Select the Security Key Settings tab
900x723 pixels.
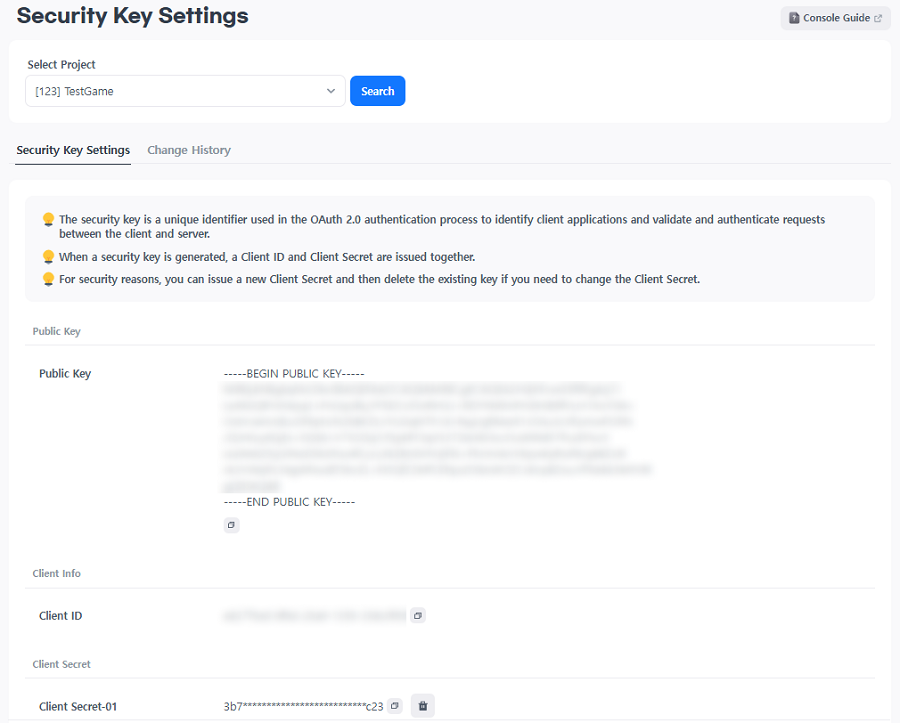(x=73, y=150)
